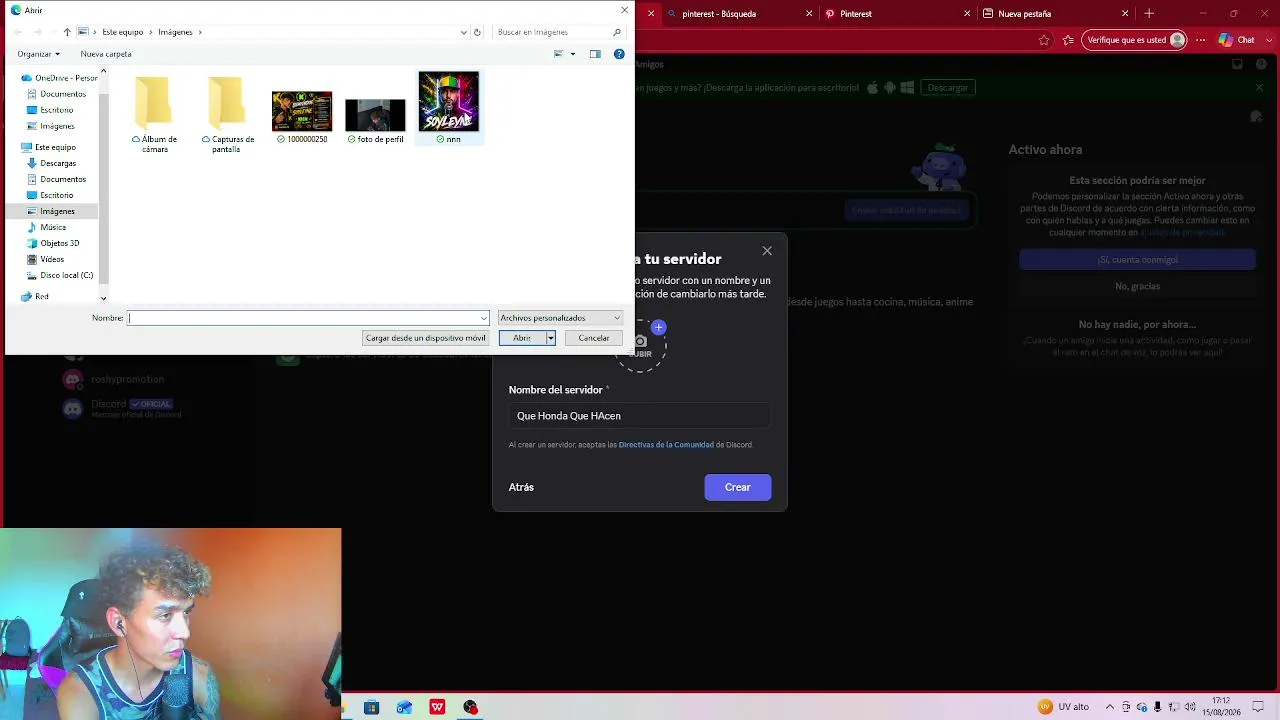
Task: Open the UV alto weather widget
Action: tap(1063, 707)
